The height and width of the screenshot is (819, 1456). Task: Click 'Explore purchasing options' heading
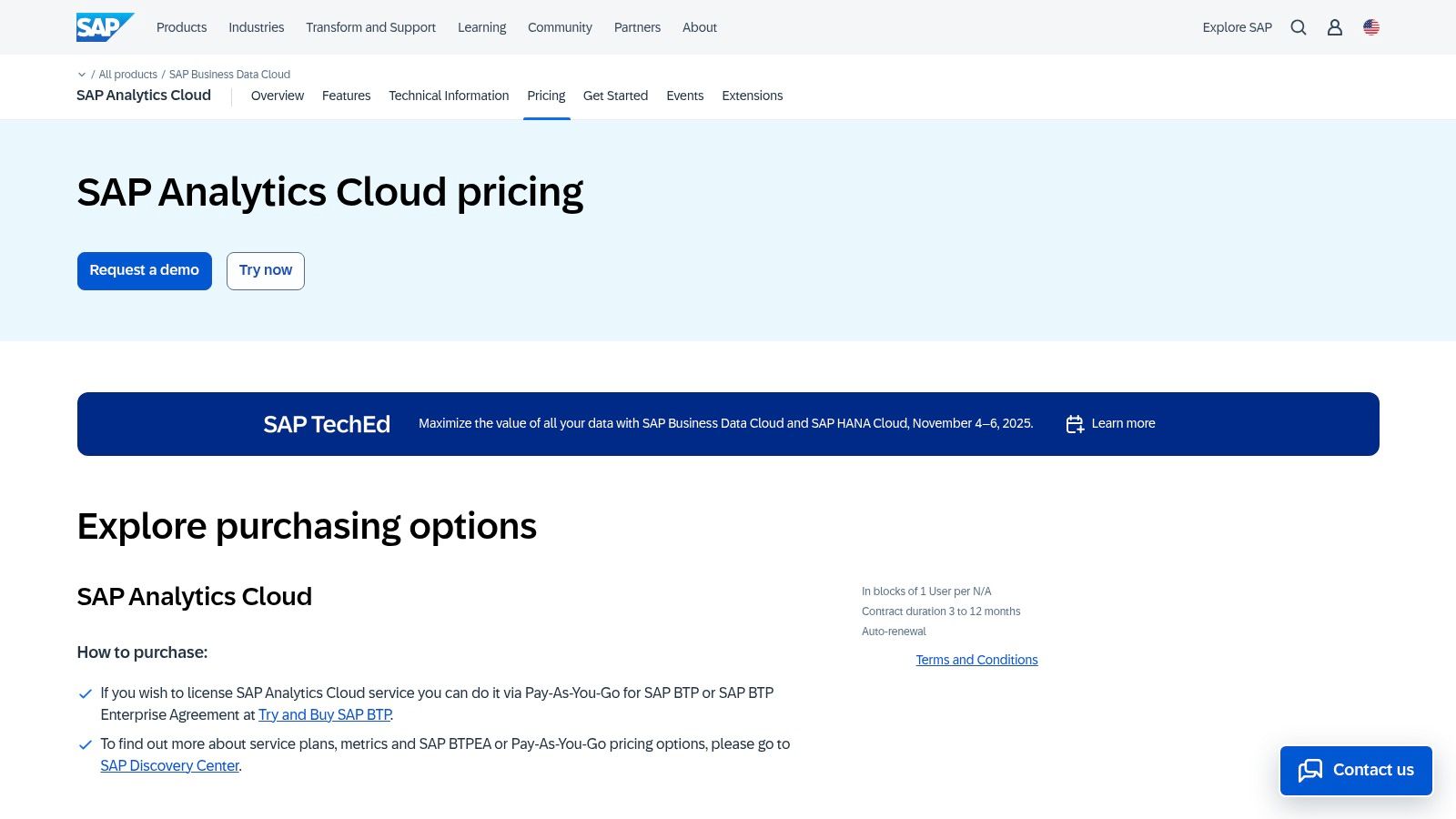click(307, 527)
